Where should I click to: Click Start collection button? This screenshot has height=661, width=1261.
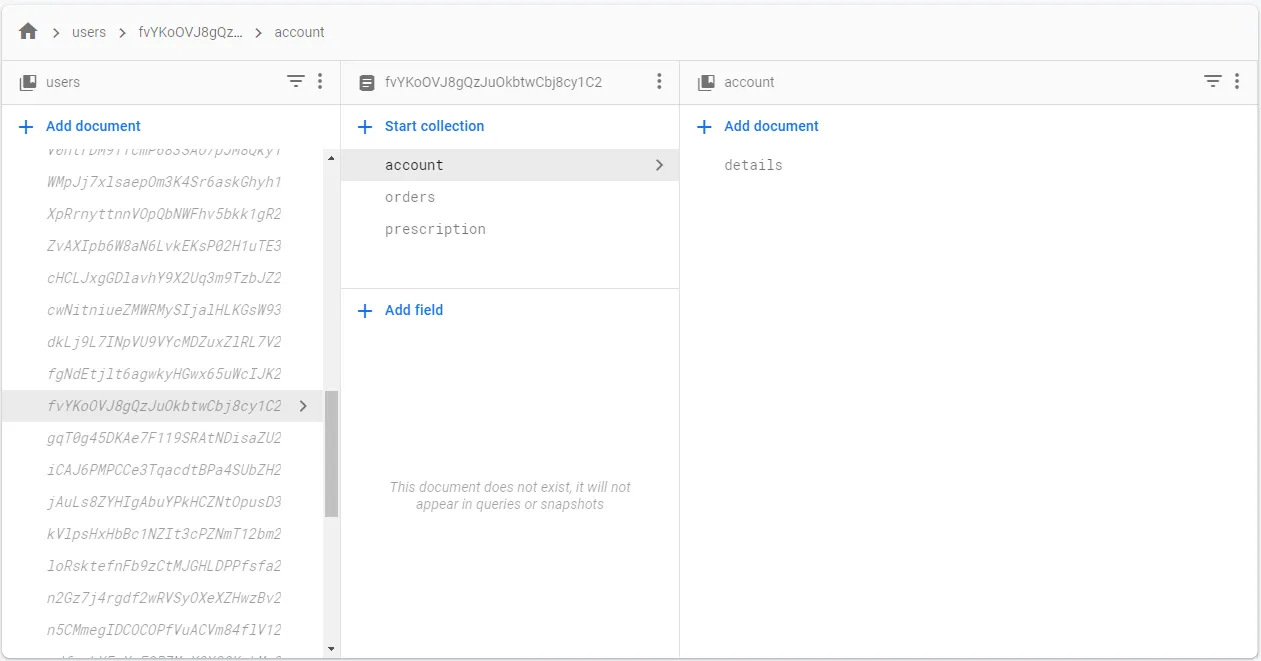coord(421,126)
